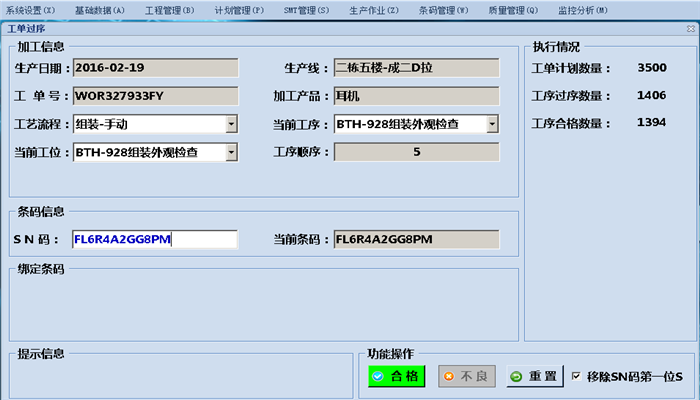Click into the SN码 input field
This screenshot has width=700, height=400.
point(155,239)
